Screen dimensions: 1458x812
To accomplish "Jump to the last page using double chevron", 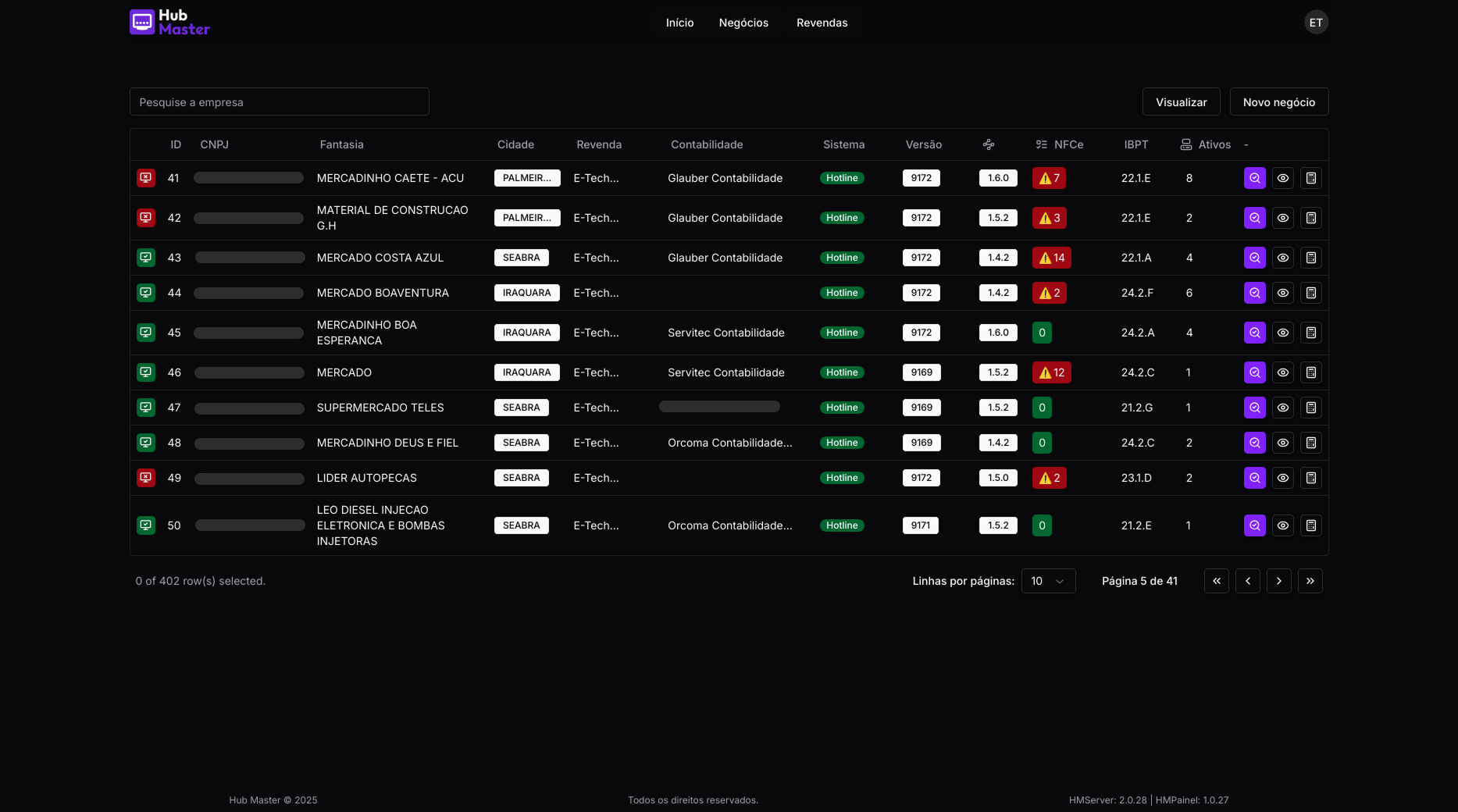I will click(x=1310, y=581).
